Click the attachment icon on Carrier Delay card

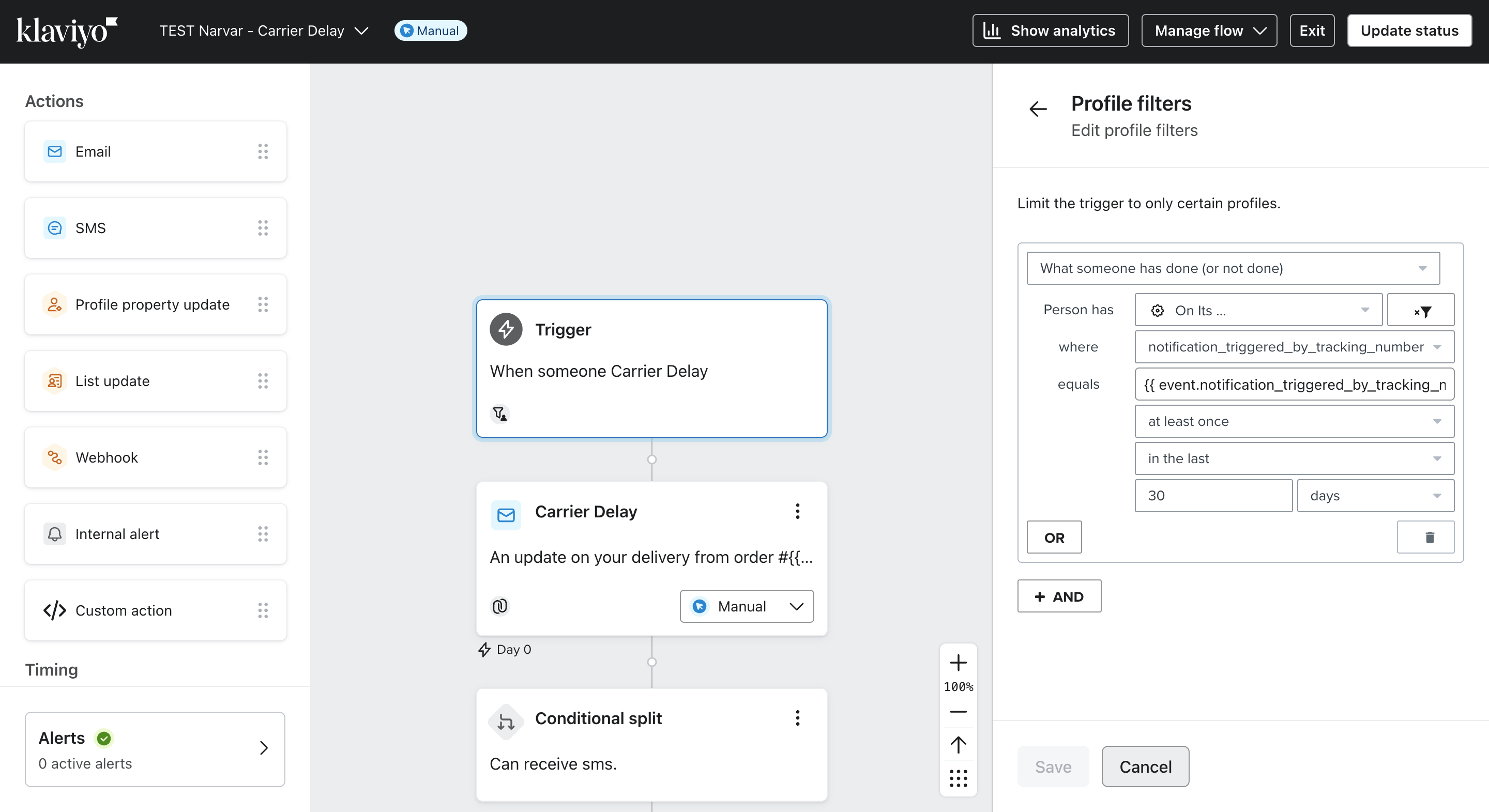(499, 606)
